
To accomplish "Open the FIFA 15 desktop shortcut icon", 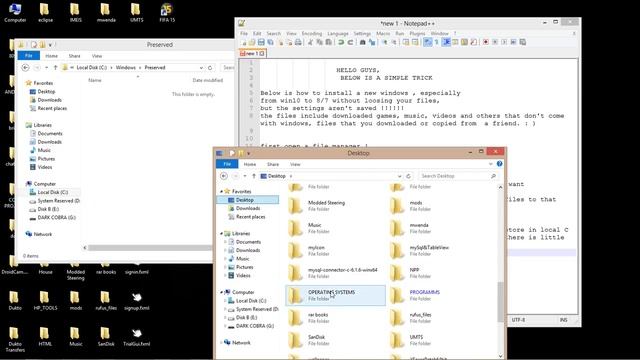I will tap(167, 12).
